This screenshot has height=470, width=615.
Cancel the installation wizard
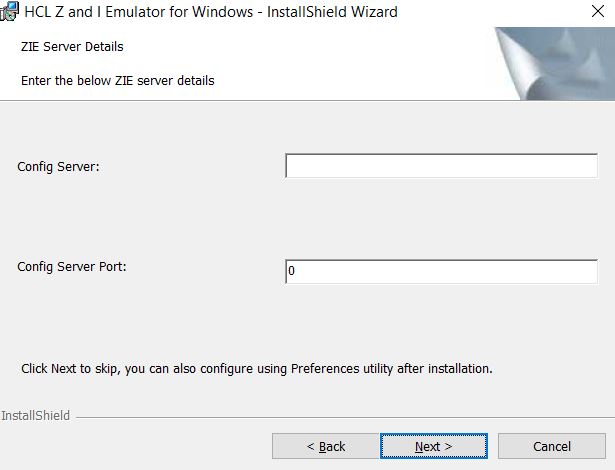click(551, 446)
